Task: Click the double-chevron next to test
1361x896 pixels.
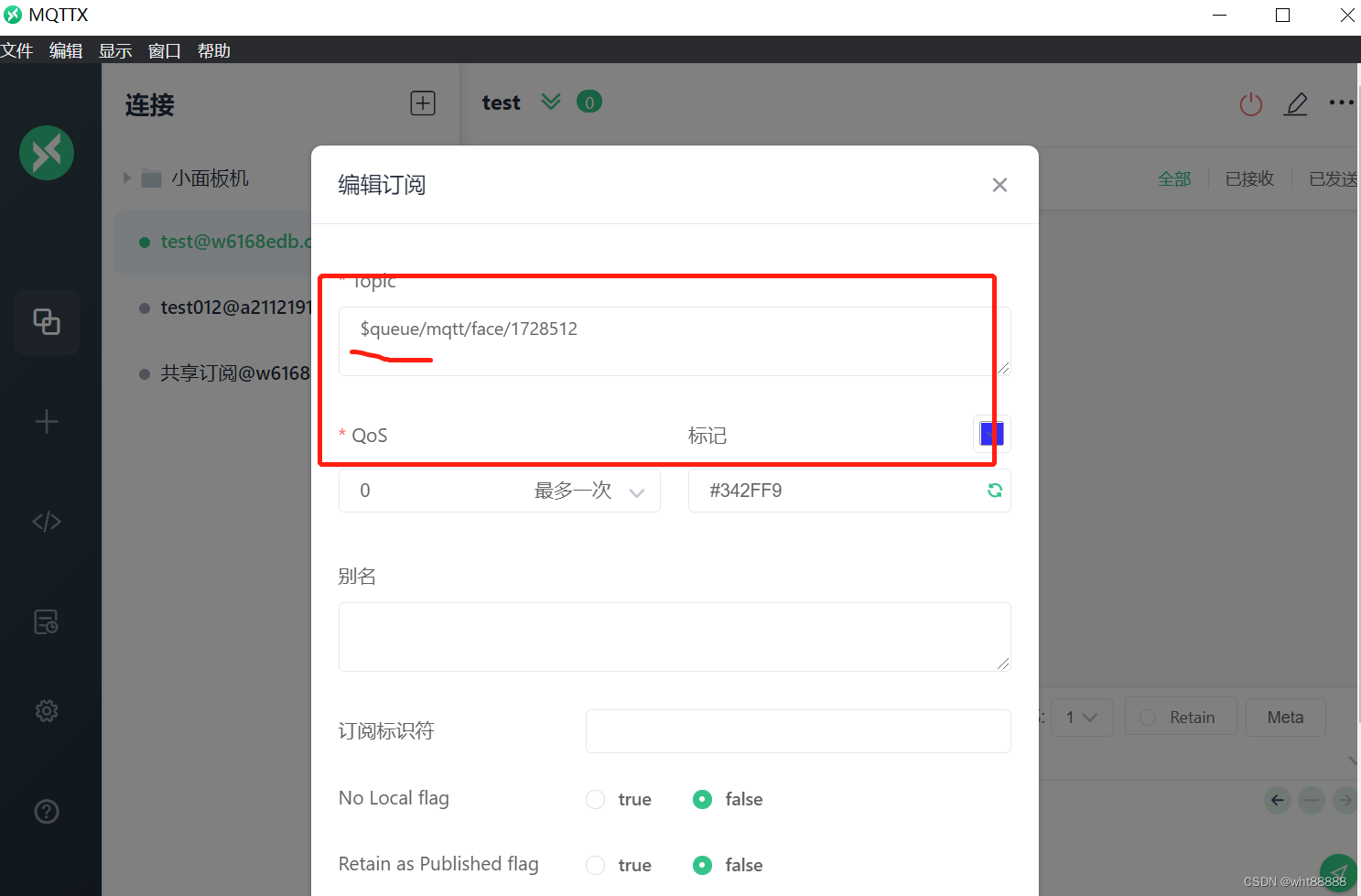Action: coord(550,102)
